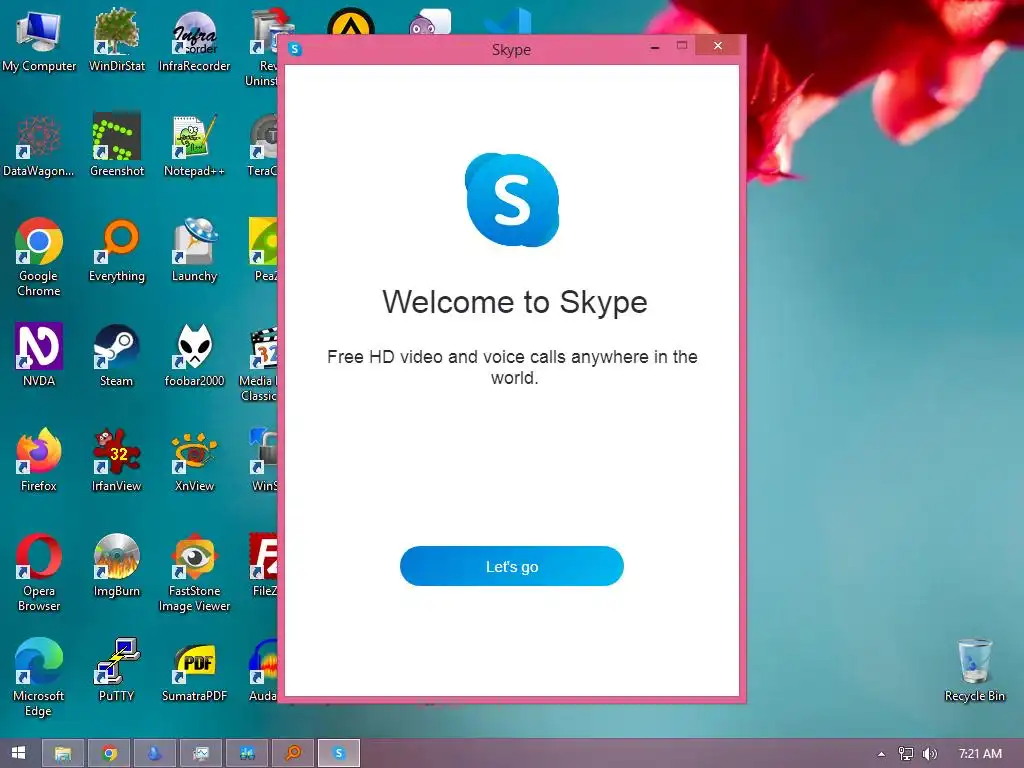Click the large Skype logo in the window
Image resolution: width=1024 pixels, height=768 pixels.
pyautogui.click(x=512, y=200)
